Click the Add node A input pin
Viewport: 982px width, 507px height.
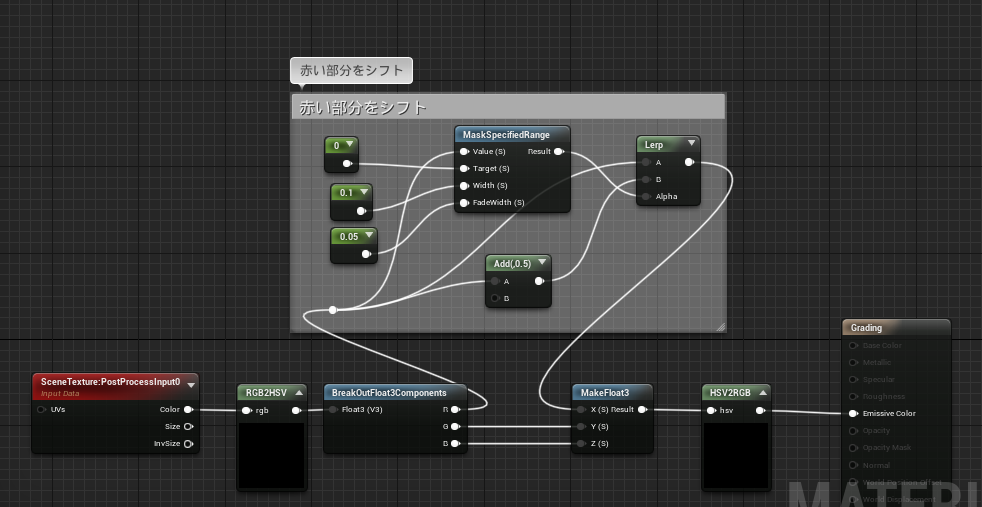coord(495,281)
